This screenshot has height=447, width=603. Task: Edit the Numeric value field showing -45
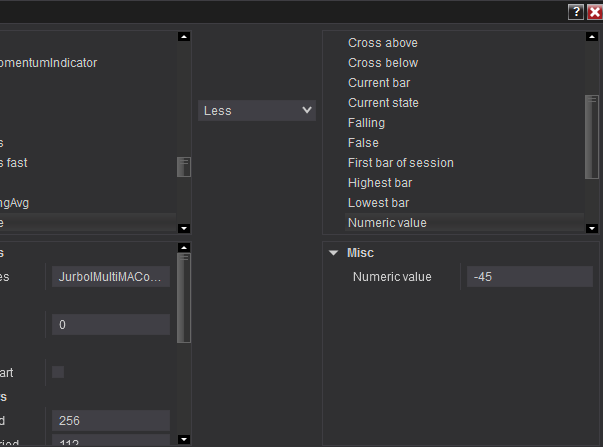530,277
